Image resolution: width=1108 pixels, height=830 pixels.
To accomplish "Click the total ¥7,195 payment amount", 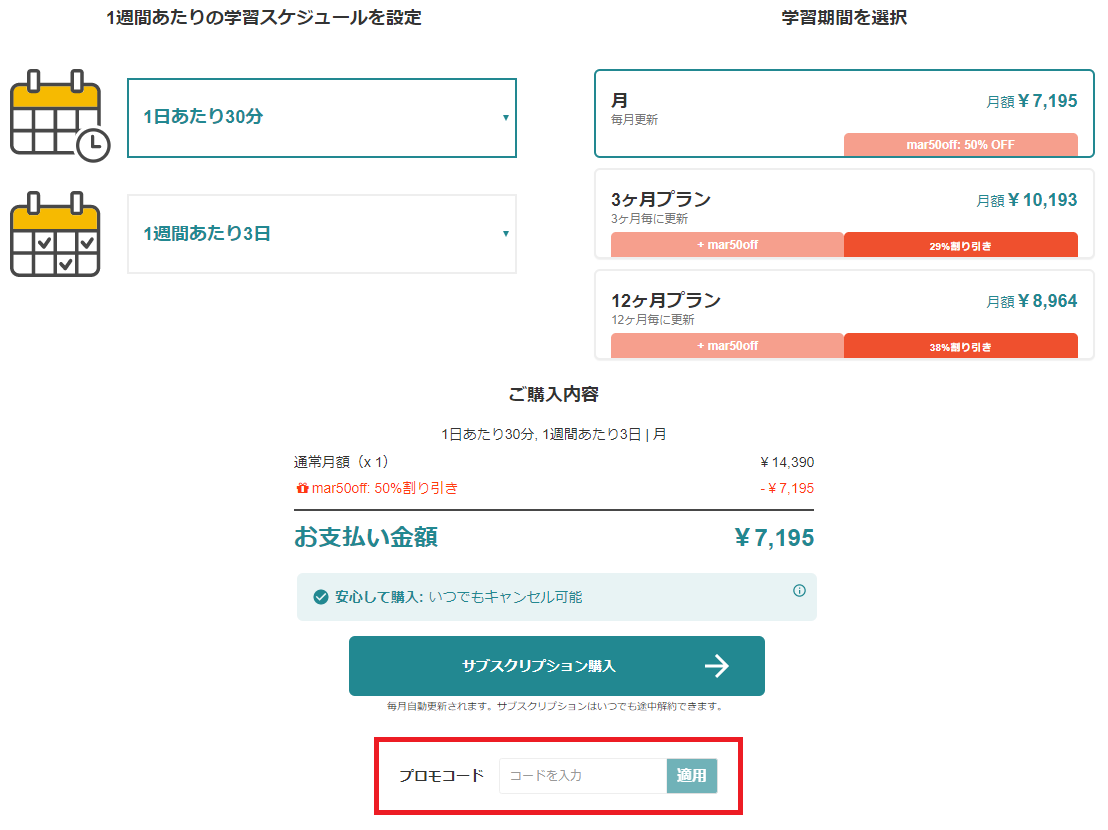I will coord(774,538).
